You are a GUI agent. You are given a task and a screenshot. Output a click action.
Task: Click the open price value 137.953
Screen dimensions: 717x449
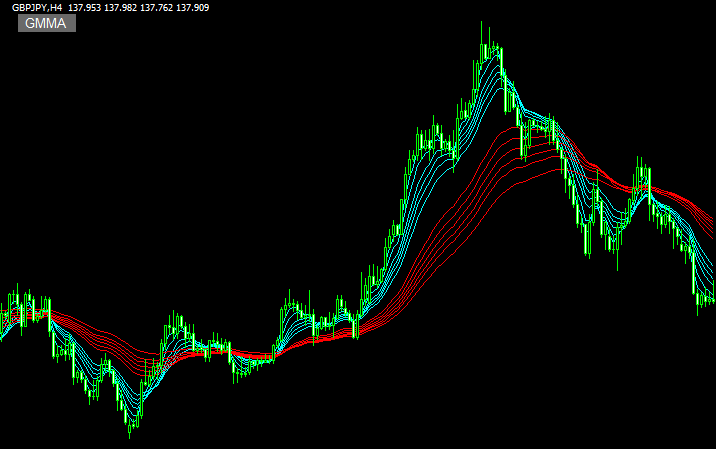[x=85, y=7]
